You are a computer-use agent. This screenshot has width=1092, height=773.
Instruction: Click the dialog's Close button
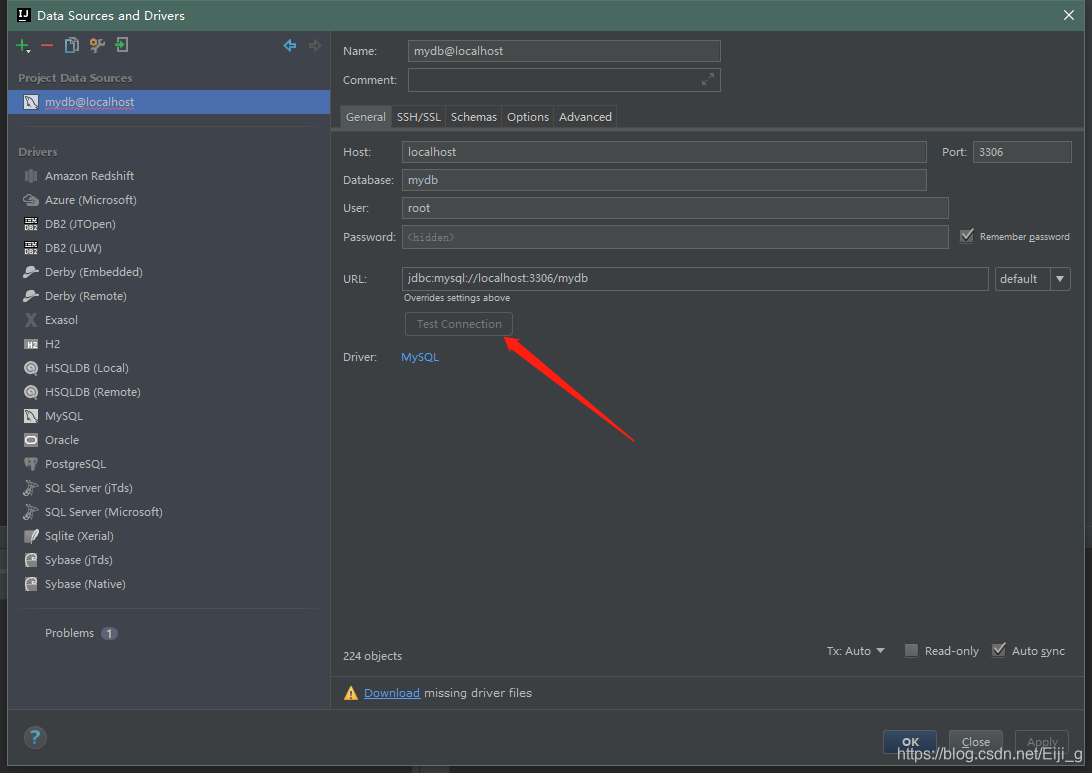[975, 742]
